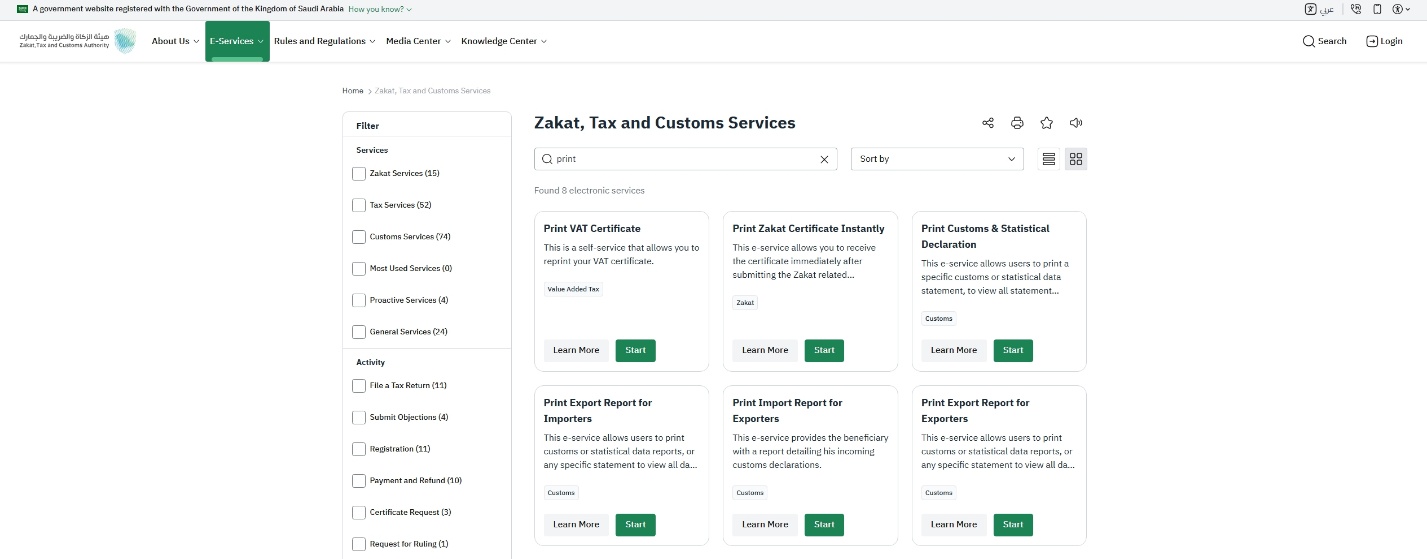Image resolution: width=1427 pixels, height=559 pixels.
Task: Clear the search field with X icon
Action: tap(825, 159)
